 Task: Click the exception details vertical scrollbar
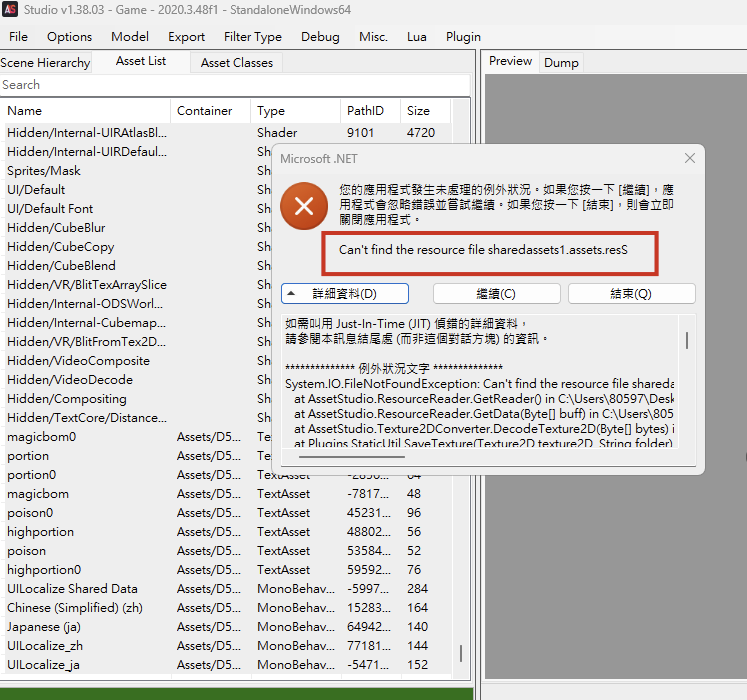[x=686, y=340]
